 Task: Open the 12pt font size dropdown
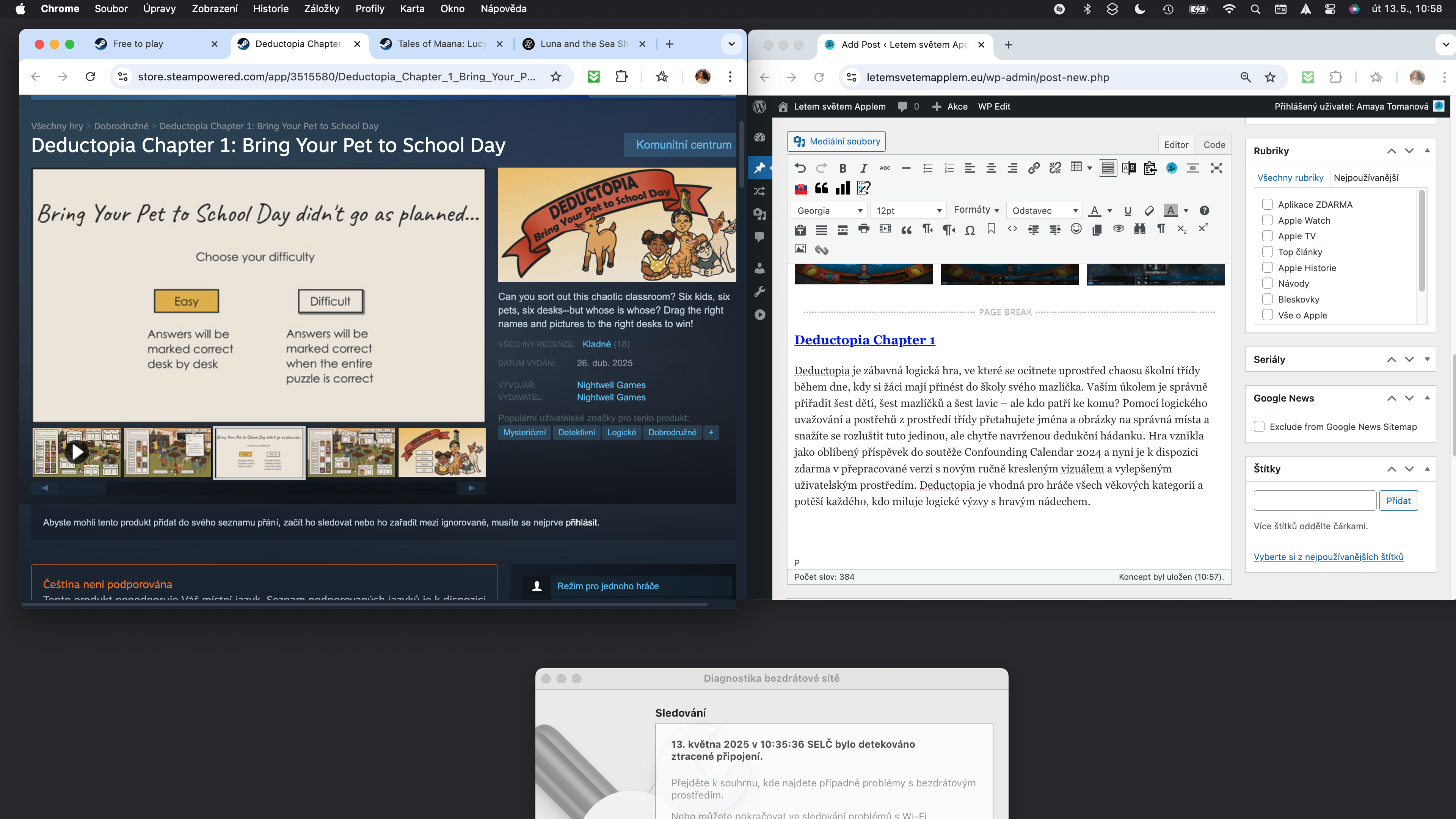point(908,211)
